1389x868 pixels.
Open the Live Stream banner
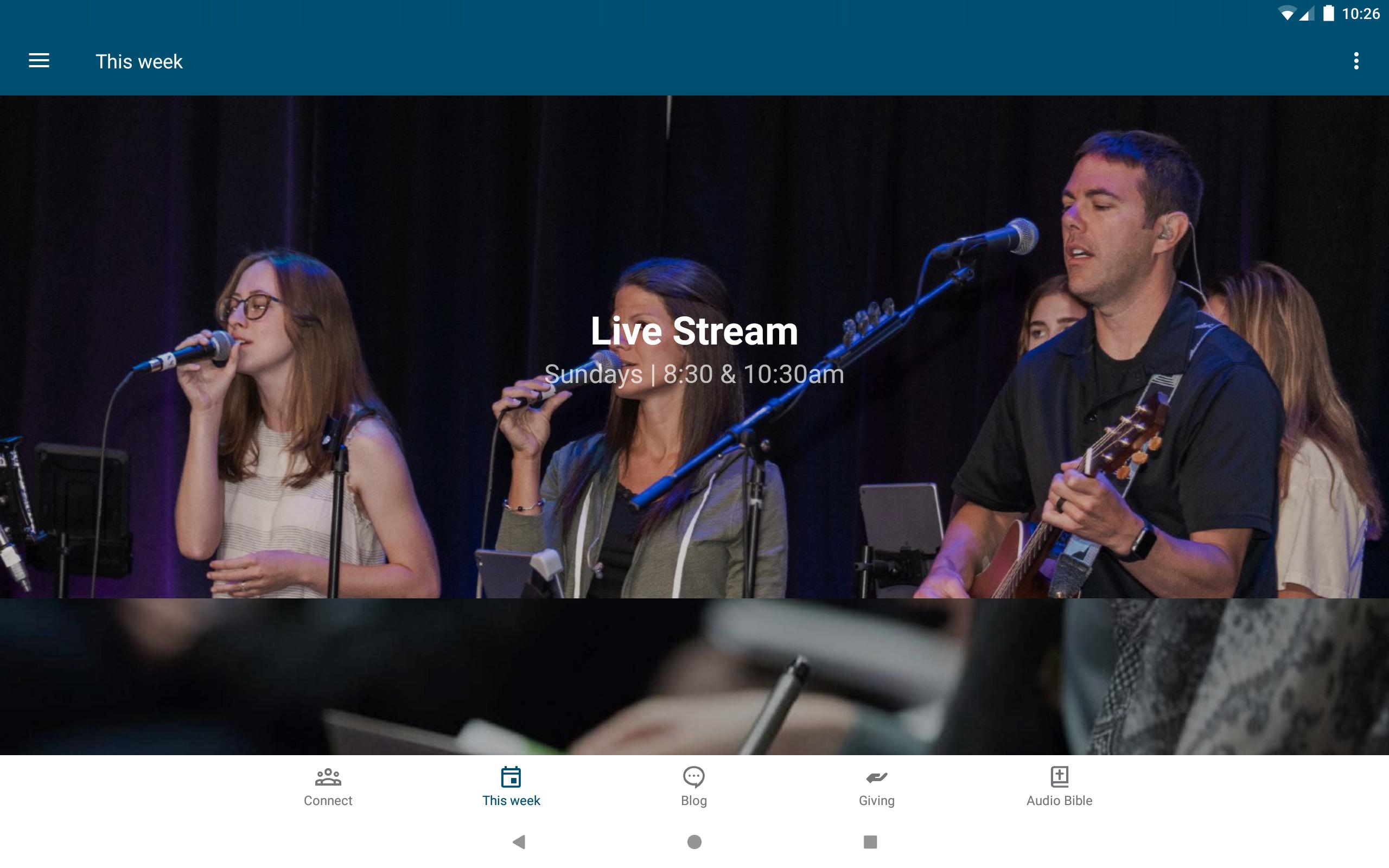coord(694,347)
